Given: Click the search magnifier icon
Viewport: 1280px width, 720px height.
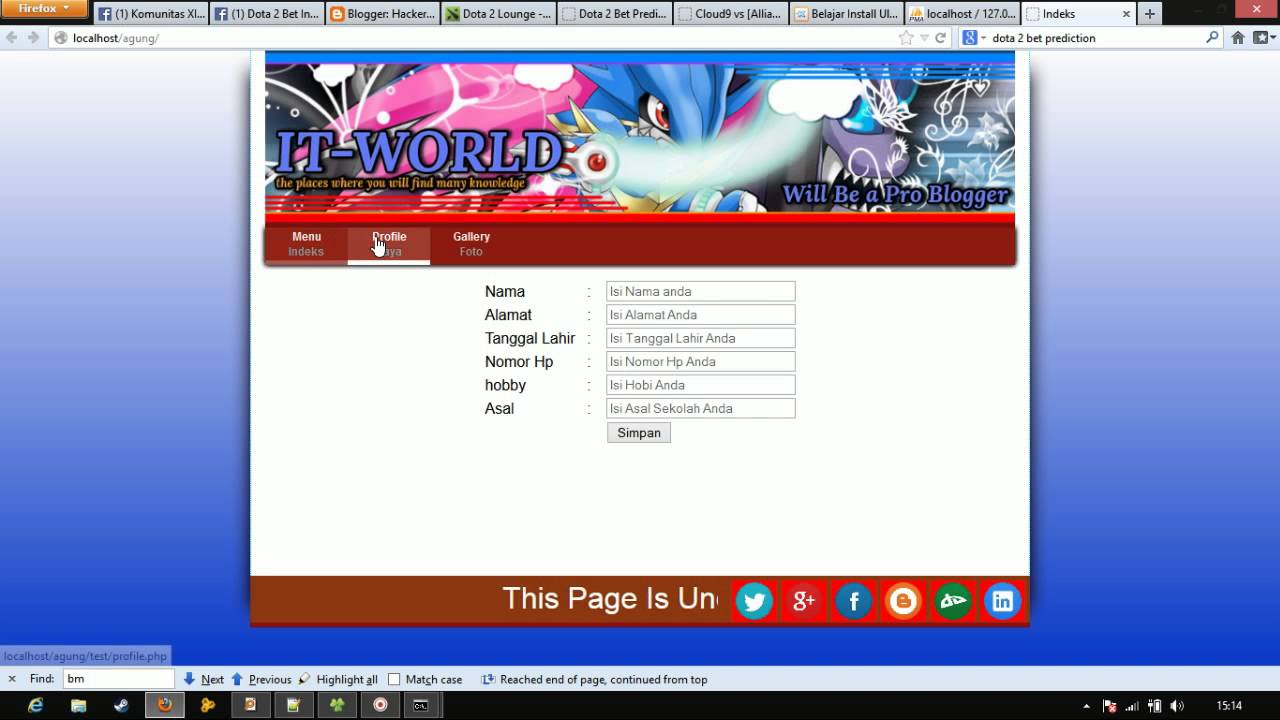Looking at the screenshot, I should tap(1213, 38).
